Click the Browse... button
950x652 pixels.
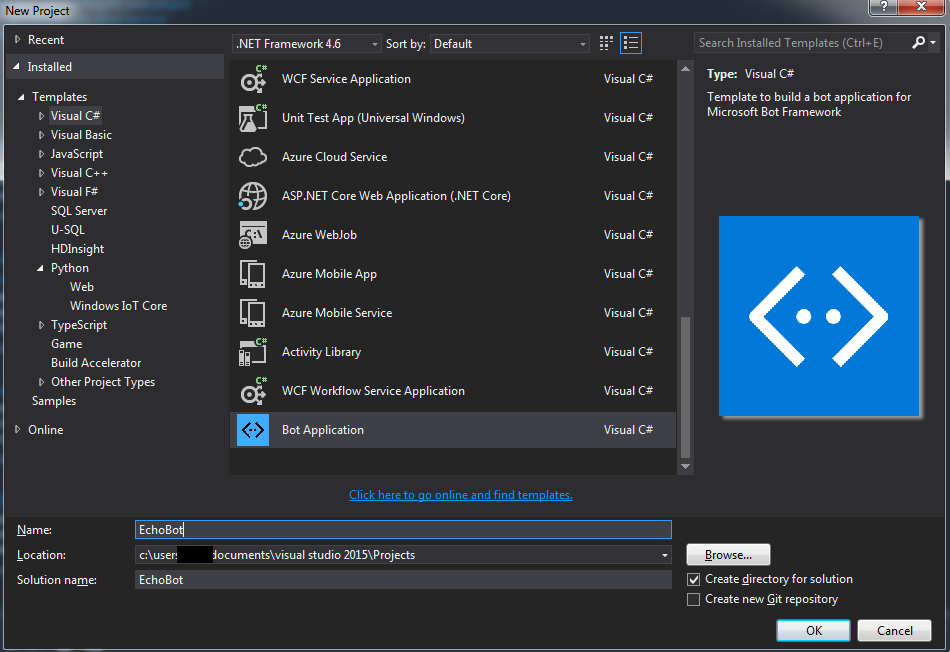pyautogui.click(x=728, y=554)
